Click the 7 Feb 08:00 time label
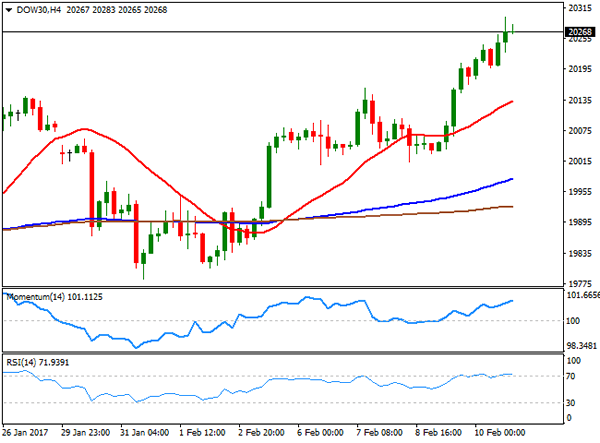This screenshot has height=443, width=600. (379, 433)
